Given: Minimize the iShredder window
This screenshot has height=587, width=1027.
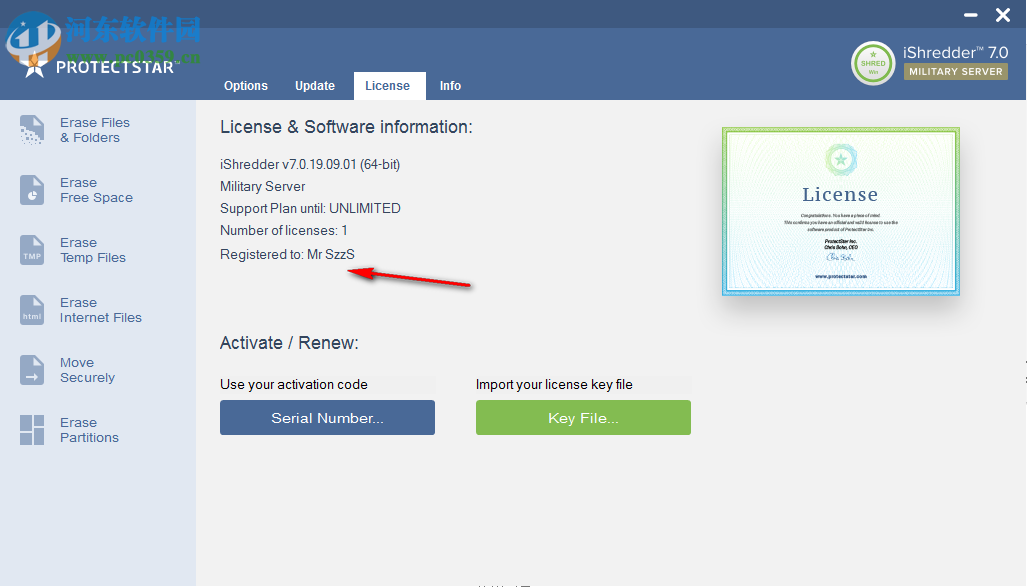Looking at the screenshot, I should click(971, 14).
